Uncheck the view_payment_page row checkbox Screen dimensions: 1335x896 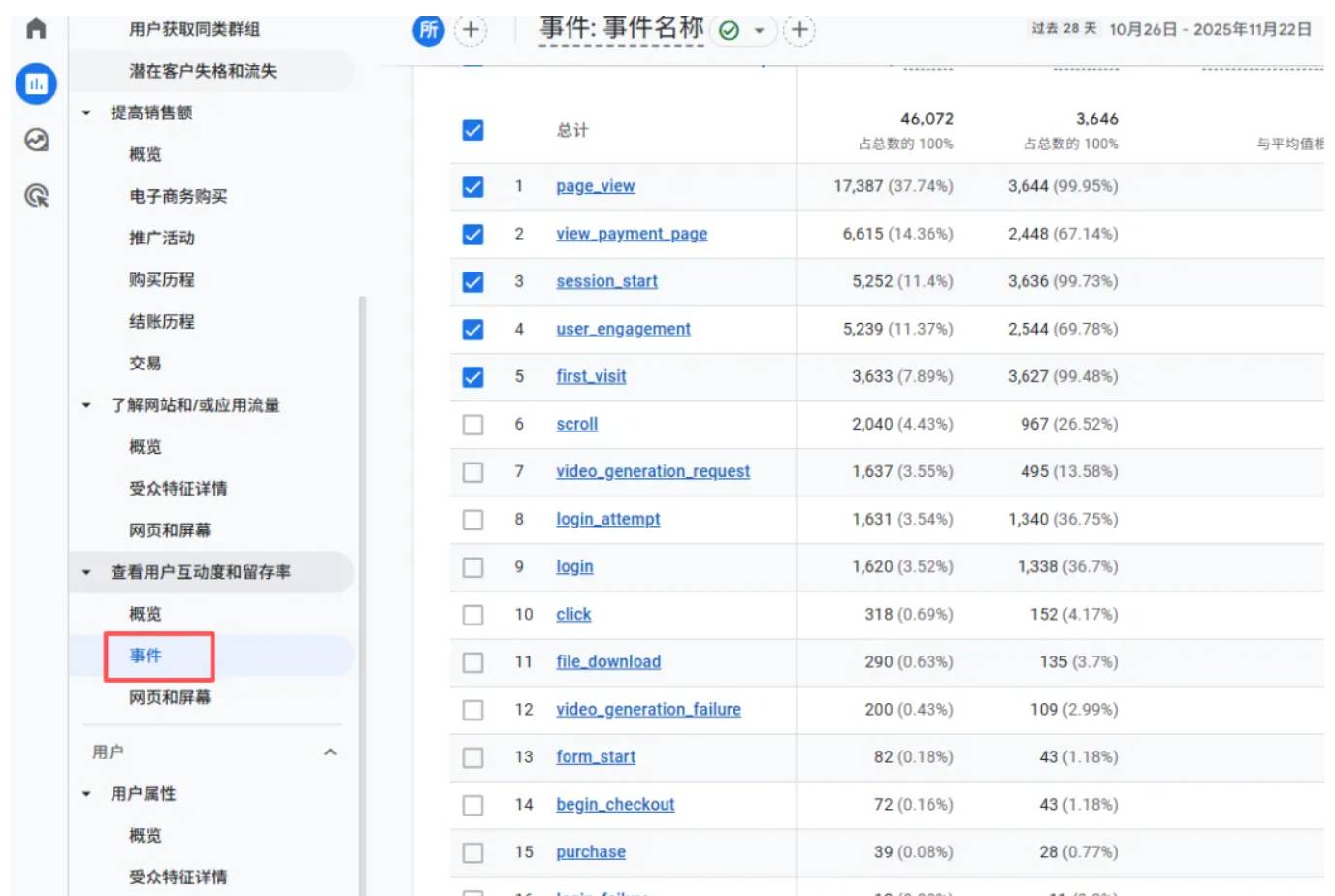coord(472,234)
